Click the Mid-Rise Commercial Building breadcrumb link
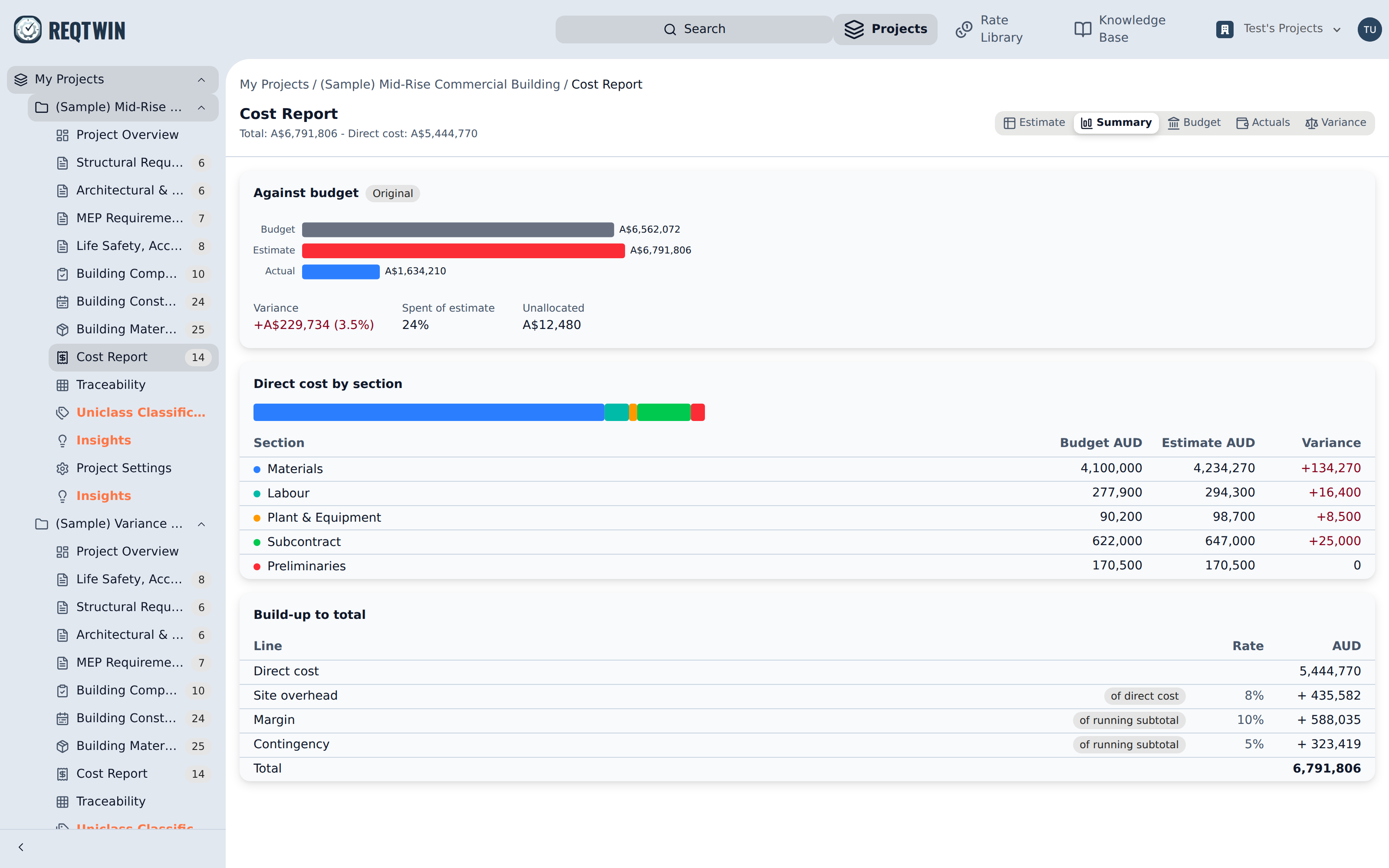 [440, 84]
